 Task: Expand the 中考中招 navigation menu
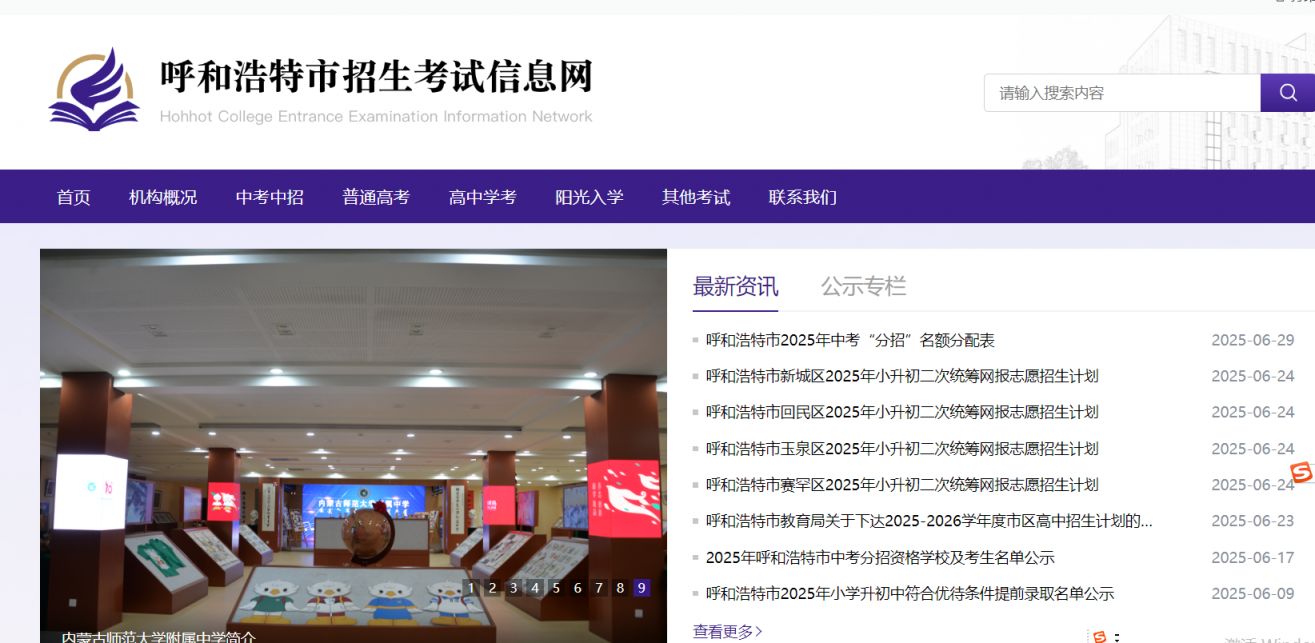(269, 197)
